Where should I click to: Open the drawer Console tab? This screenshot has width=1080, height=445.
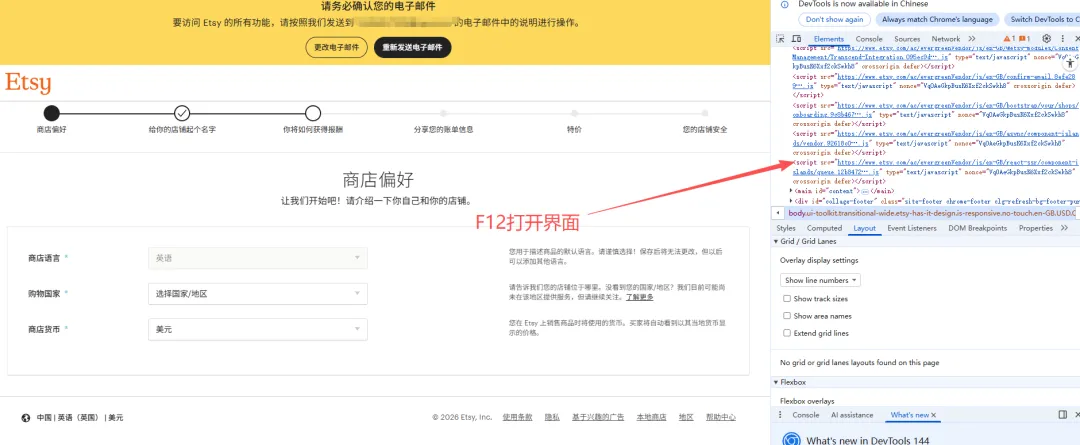(806, 415)
